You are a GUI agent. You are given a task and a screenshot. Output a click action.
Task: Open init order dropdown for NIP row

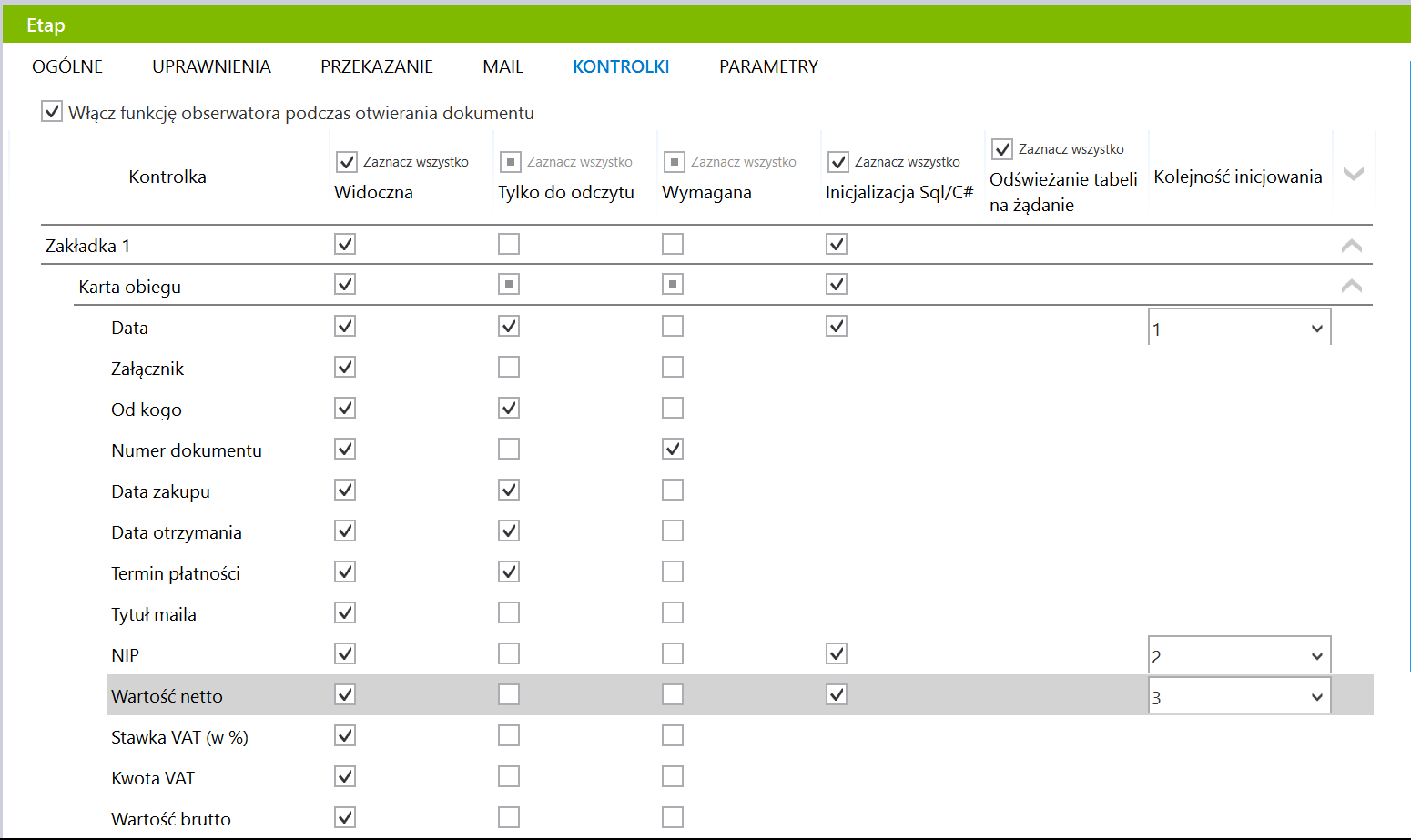1240,655
